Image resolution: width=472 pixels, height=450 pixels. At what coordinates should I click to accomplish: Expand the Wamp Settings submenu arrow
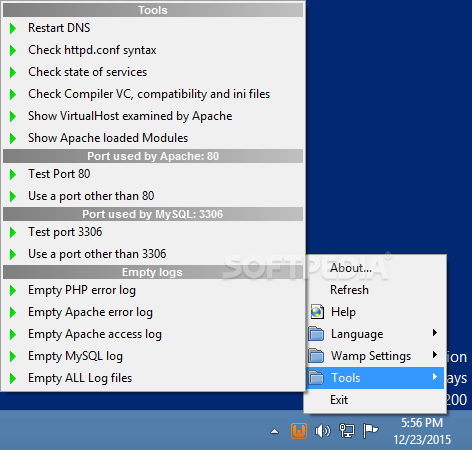(x=435, y=355)
